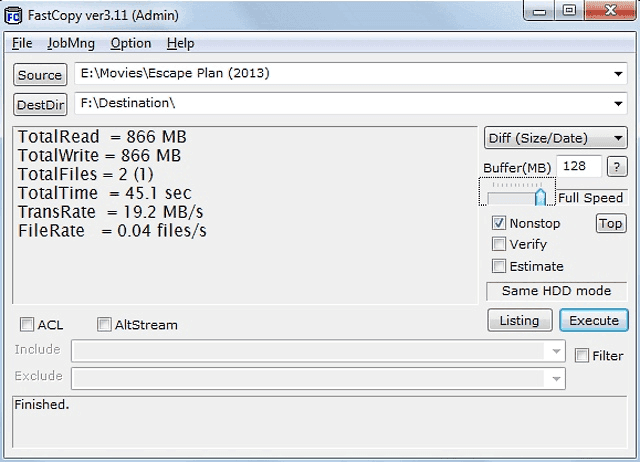Expand the DestDir path history dropdown arrow
The width and height of the screenshot is (640, 462).
coord(619,103)
